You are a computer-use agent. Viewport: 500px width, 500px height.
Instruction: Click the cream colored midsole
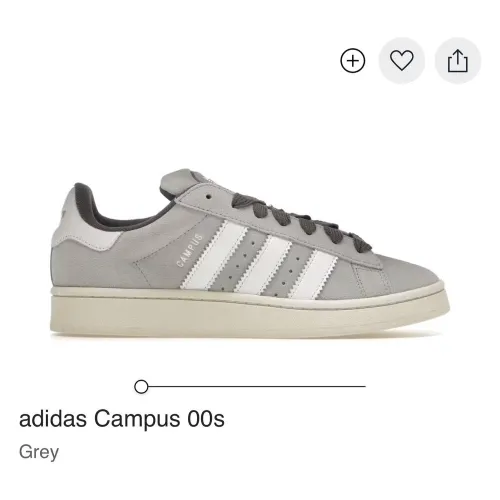point(250,310)
